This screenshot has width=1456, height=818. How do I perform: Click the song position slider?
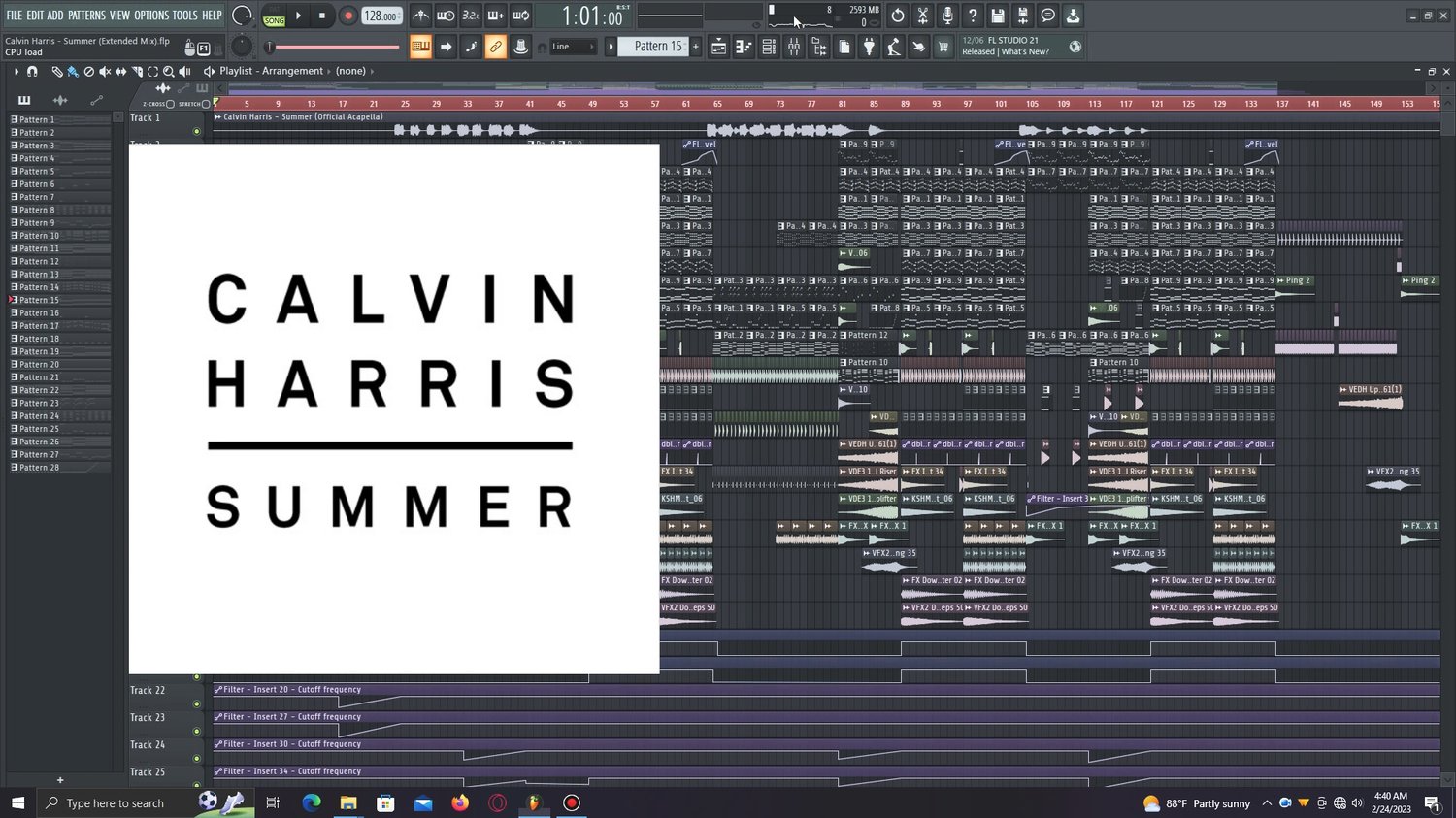334,47
